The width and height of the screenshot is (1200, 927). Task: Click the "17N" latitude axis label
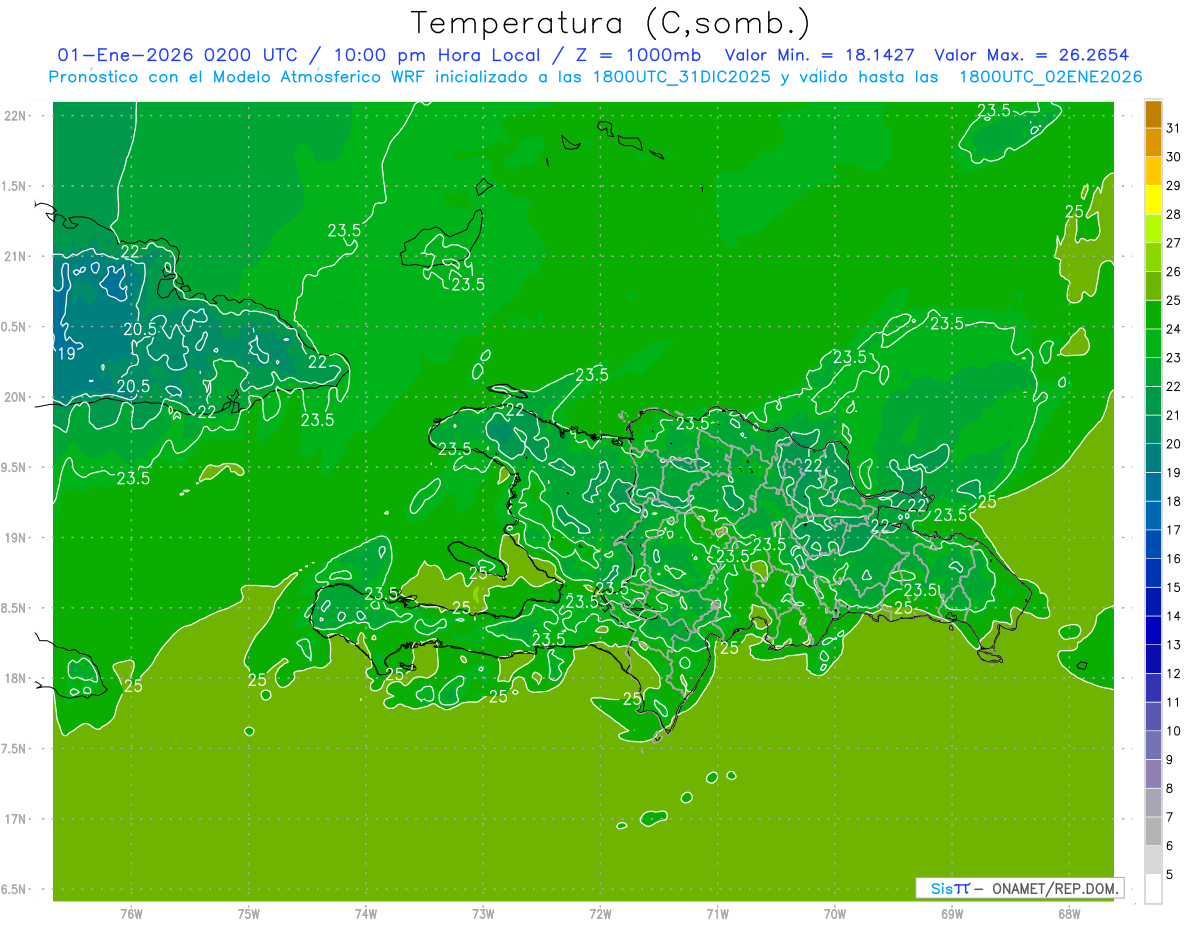(16, 820)
